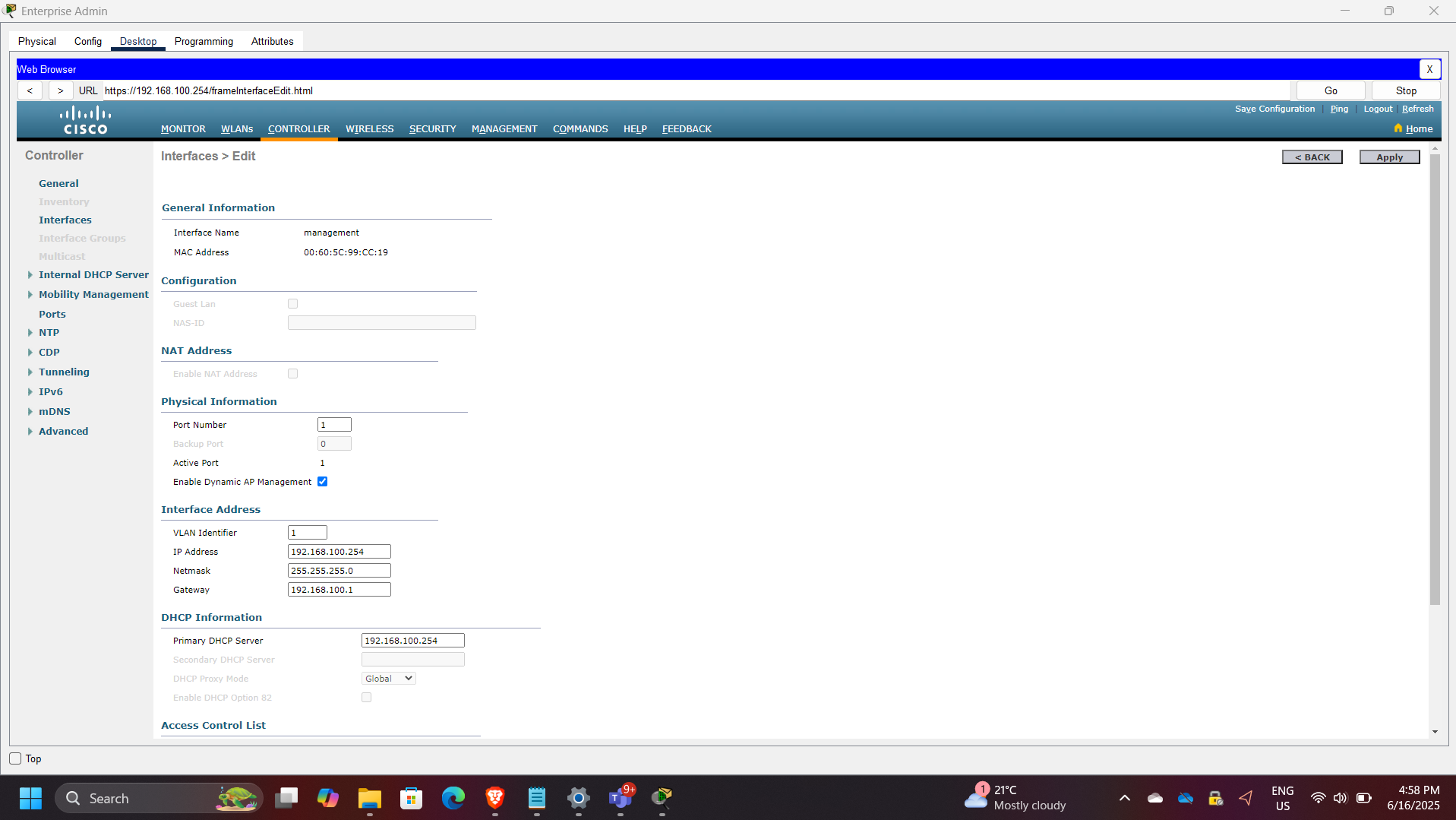This screenshot has width=1456, height=820.
Task: Click the VLAN Identifier input field
Action: point(307,532)
